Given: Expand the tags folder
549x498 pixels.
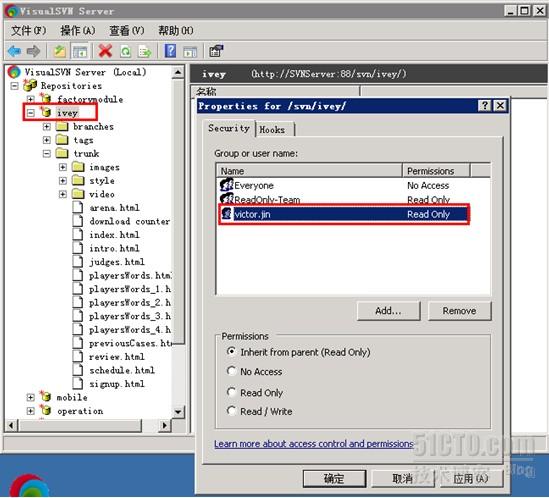Looking at the screenshot, I should tap(47, 140).
